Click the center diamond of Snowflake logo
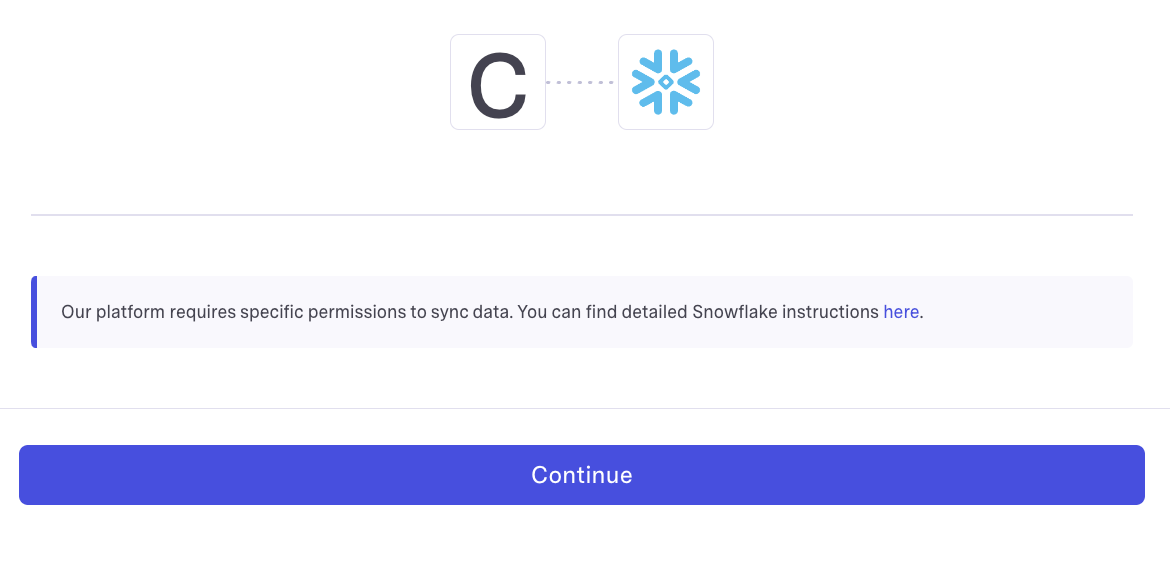 pyautogui.click(x=666, y=81)
